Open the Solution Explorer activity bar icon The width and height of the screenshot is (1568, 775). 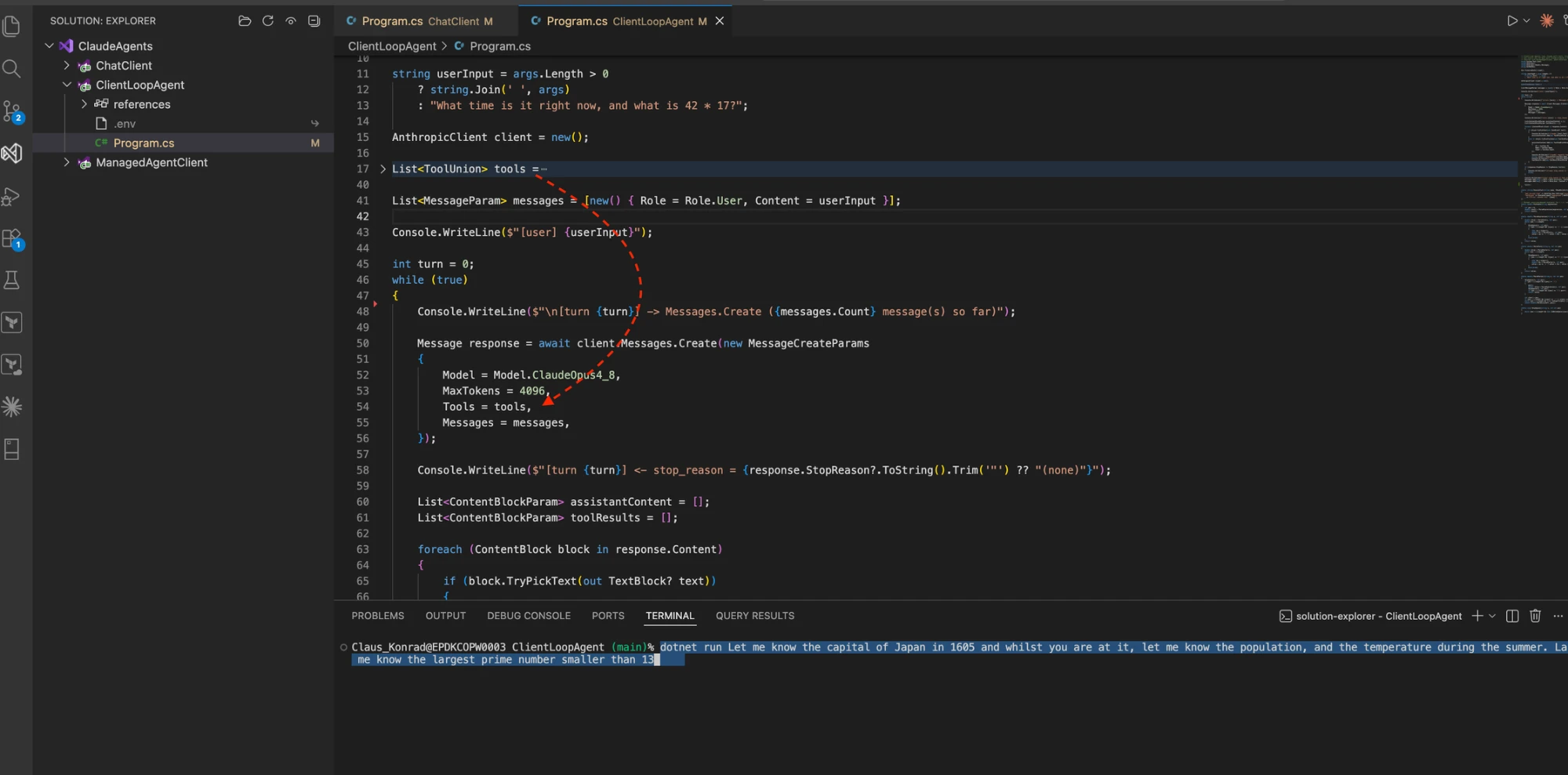tap(12, 154)
